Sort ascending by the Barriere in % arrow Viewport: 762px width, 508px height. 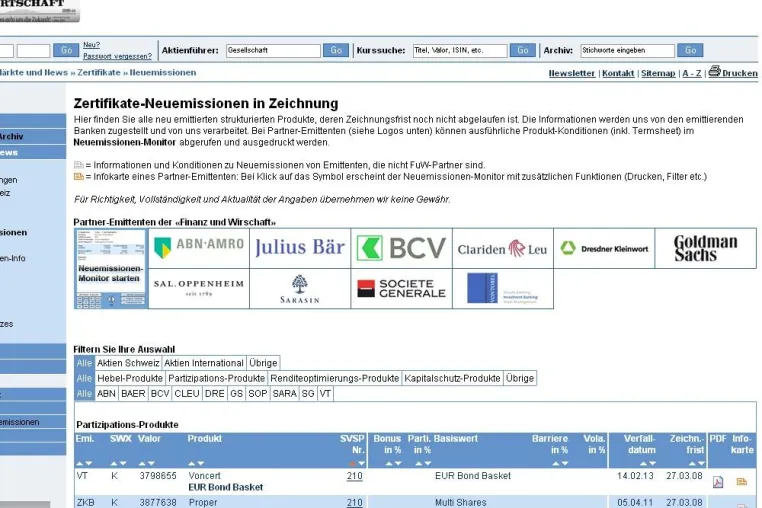[x=555, y=463]
